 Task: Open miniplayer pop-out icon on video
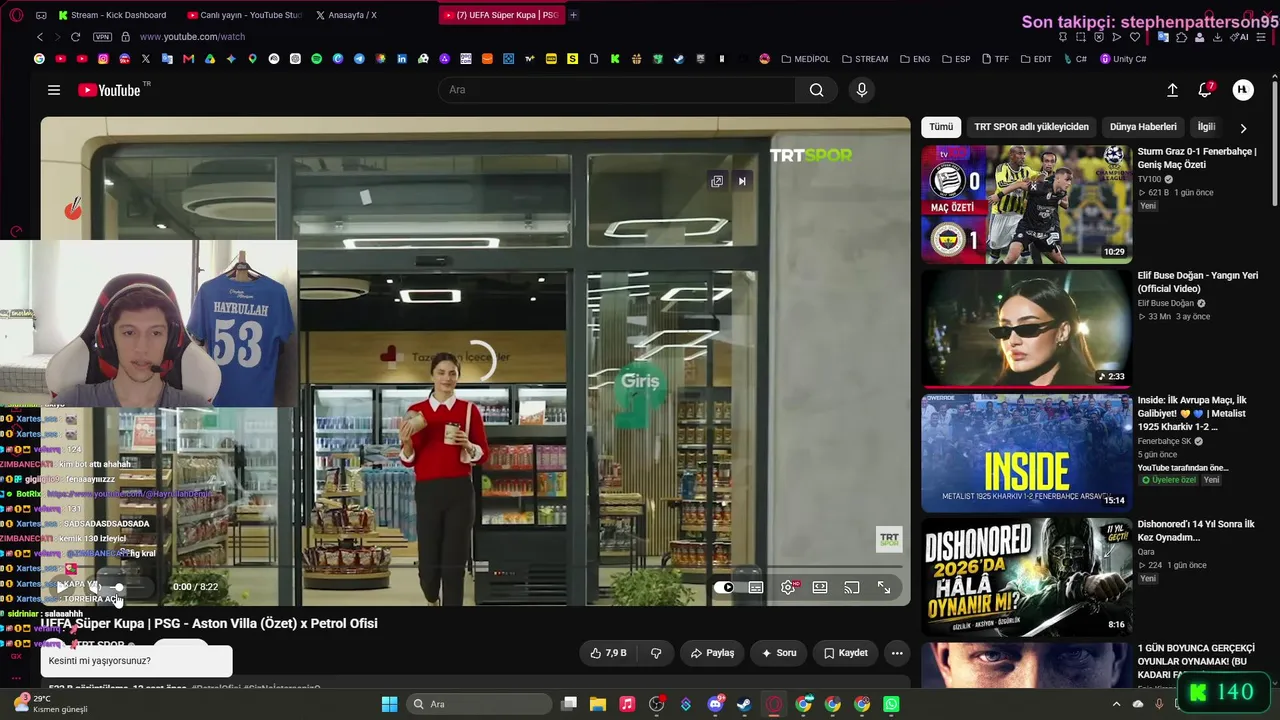tap(717, 181)
